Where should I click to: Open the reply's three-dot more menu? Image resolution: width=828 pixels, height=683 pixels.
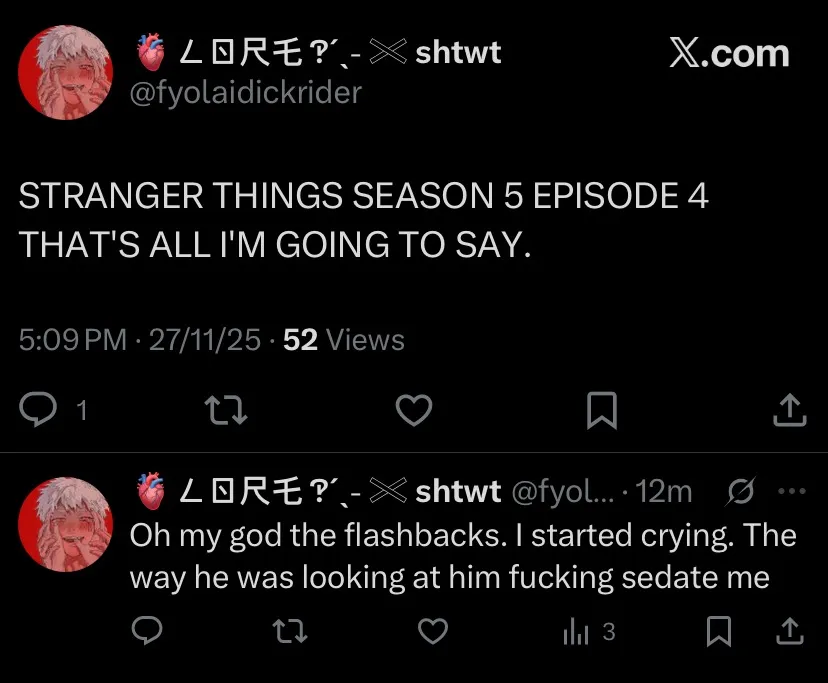(790, 491)
